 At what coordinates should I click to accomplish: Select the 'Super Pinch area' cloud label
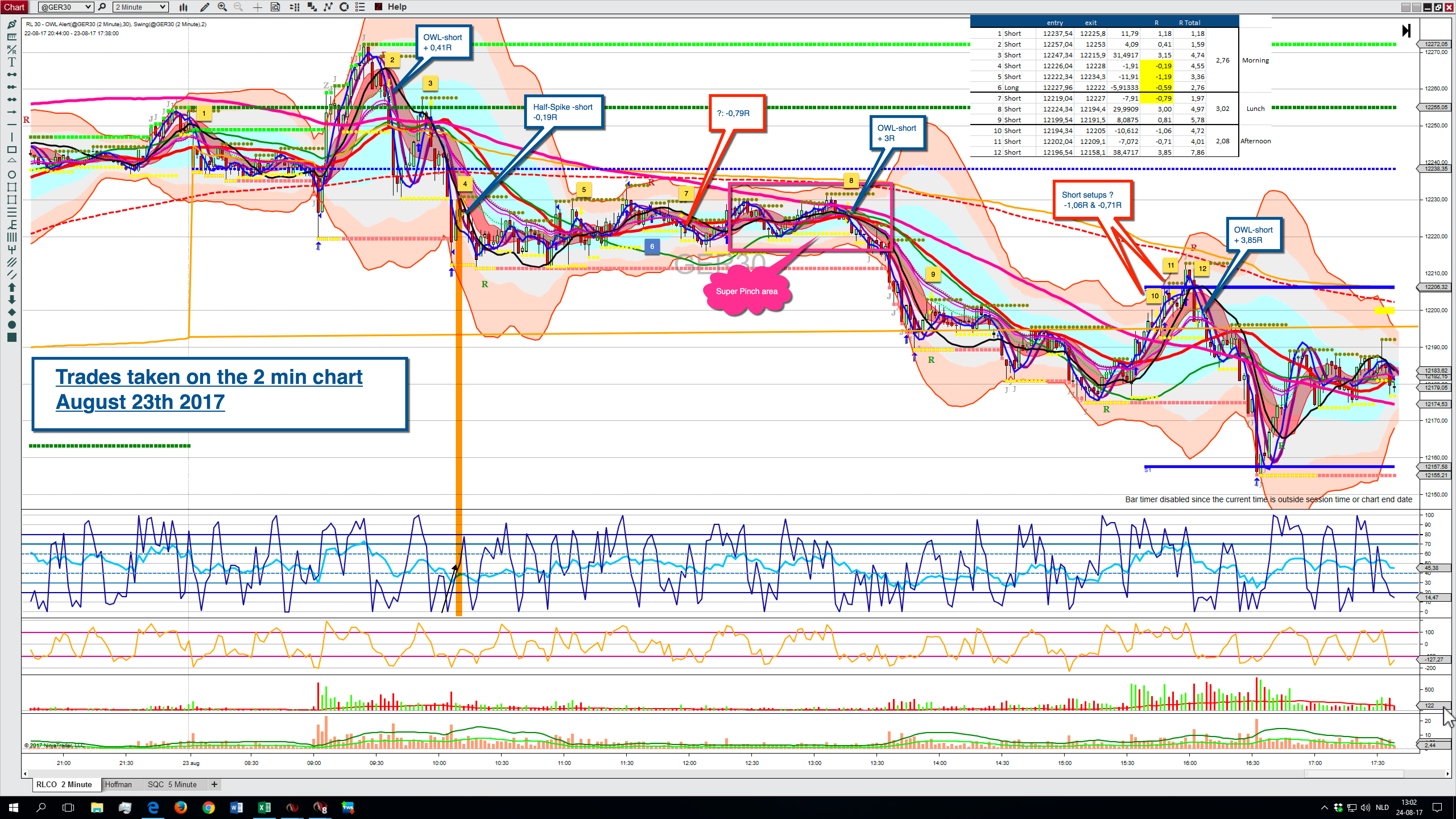point(747,291)
